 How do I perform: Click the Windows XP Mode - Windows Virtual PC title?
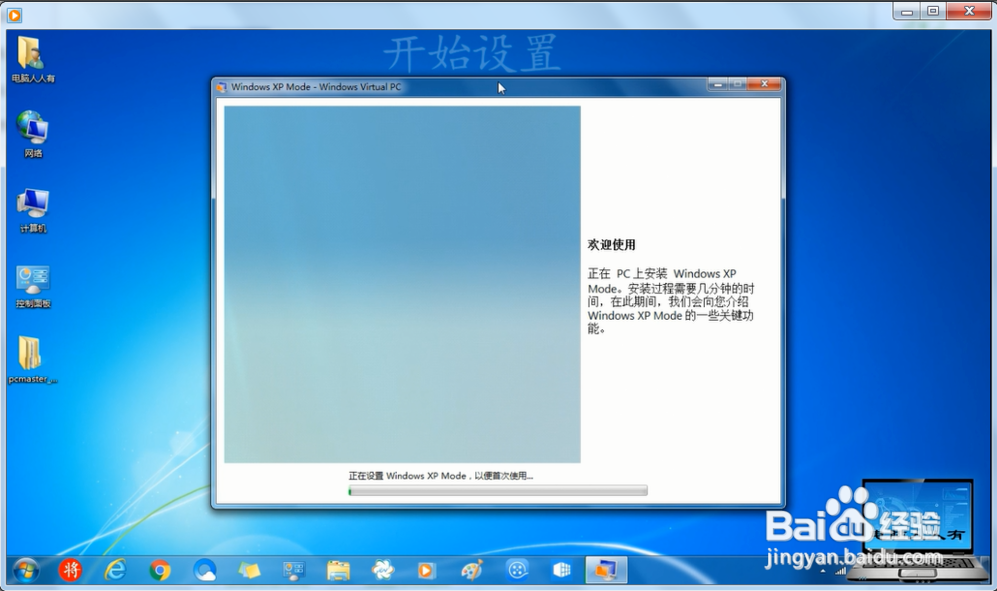(x=316, y=87)
